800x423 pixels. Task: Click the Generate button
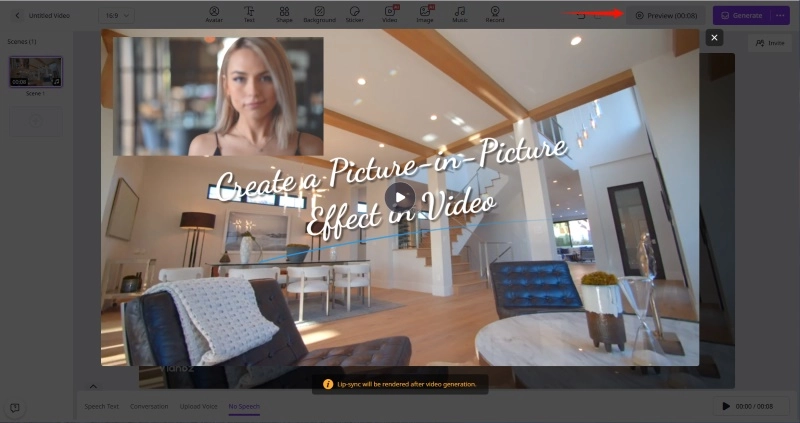coord(742,15)
